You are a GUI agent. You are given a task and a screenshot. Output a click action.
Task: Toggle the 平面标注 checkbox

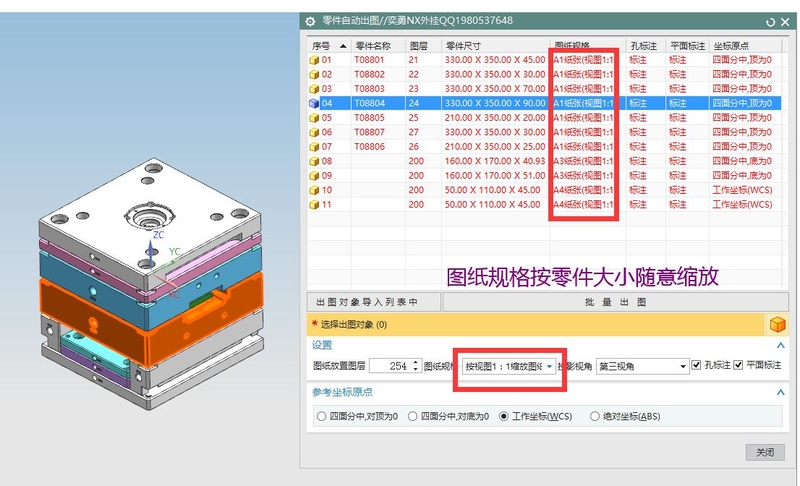pos(738,365)
